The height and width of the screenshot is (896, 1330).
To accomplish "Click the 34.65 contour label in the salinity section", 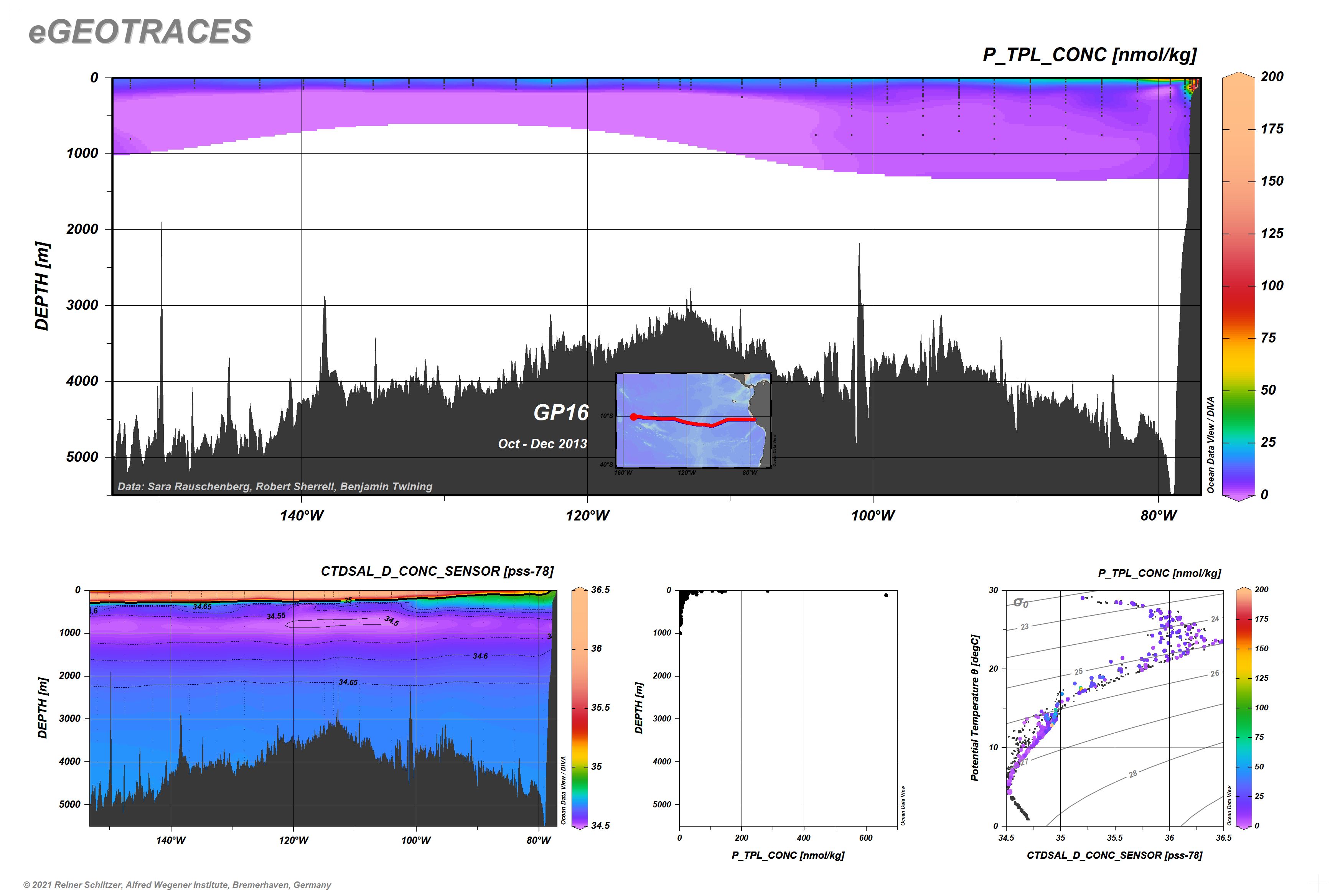I will point(348,682).
